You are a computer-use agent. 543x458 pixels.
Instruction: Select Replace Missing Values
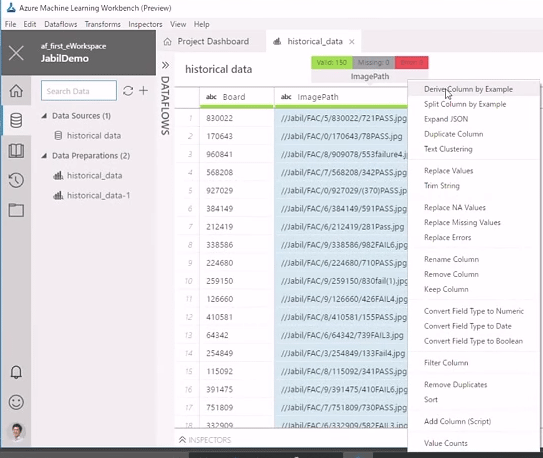[x=462, y=222]
